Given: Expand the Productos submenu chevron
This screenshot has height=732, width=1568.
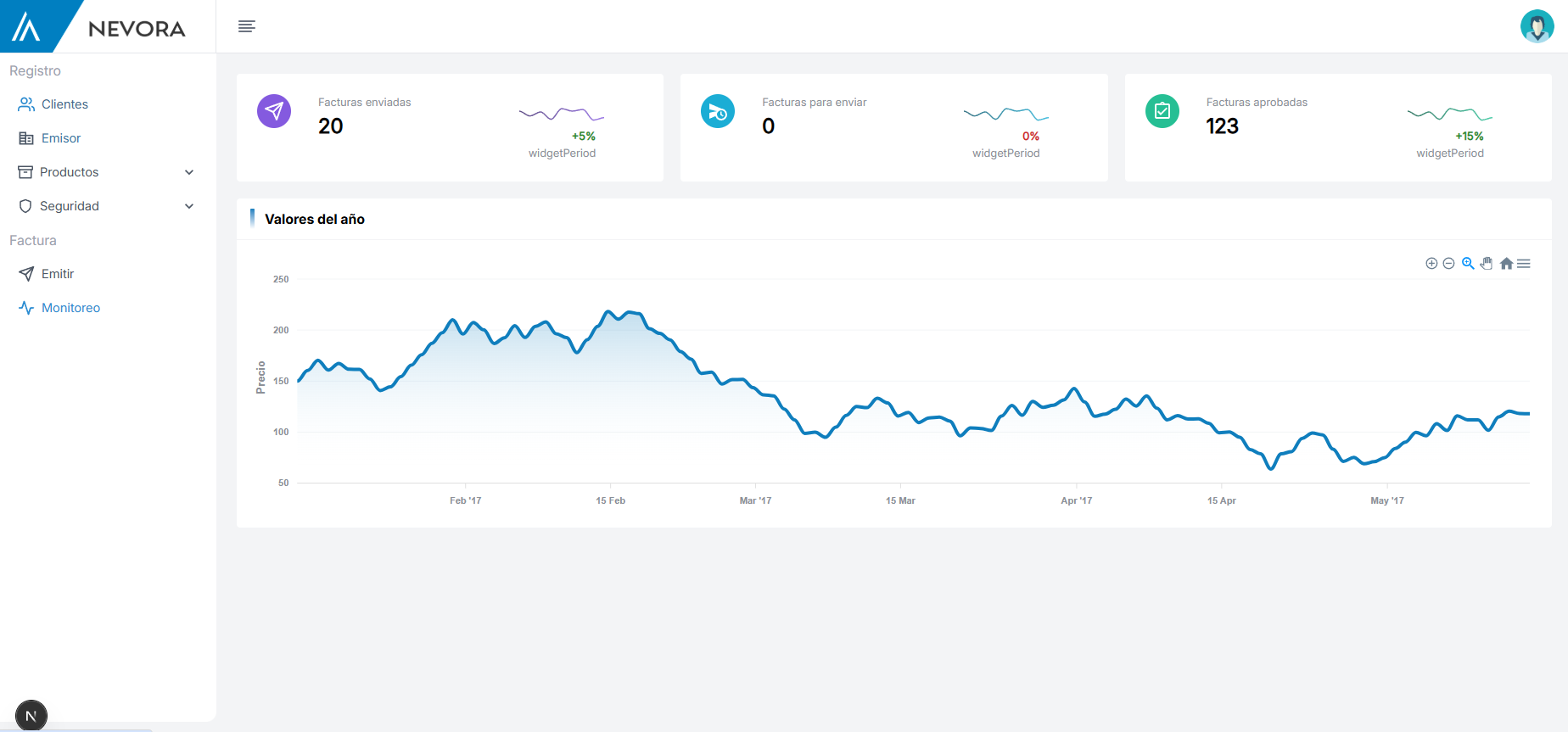Looking at the screenshot, I should tap(189, 172).
